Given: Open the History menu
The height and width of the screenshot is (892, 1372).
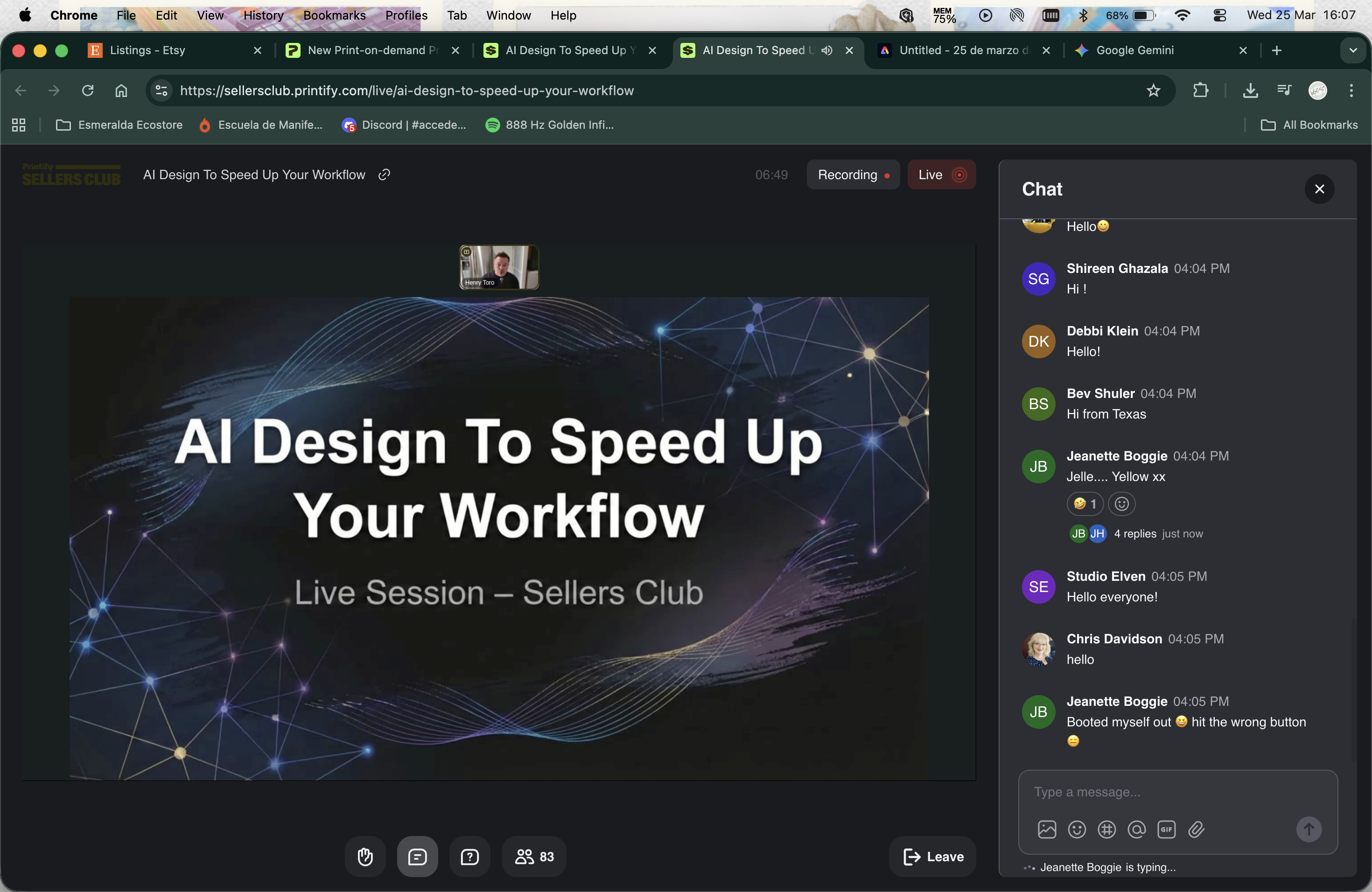Looking at the screenshot, I should [263, 15].
